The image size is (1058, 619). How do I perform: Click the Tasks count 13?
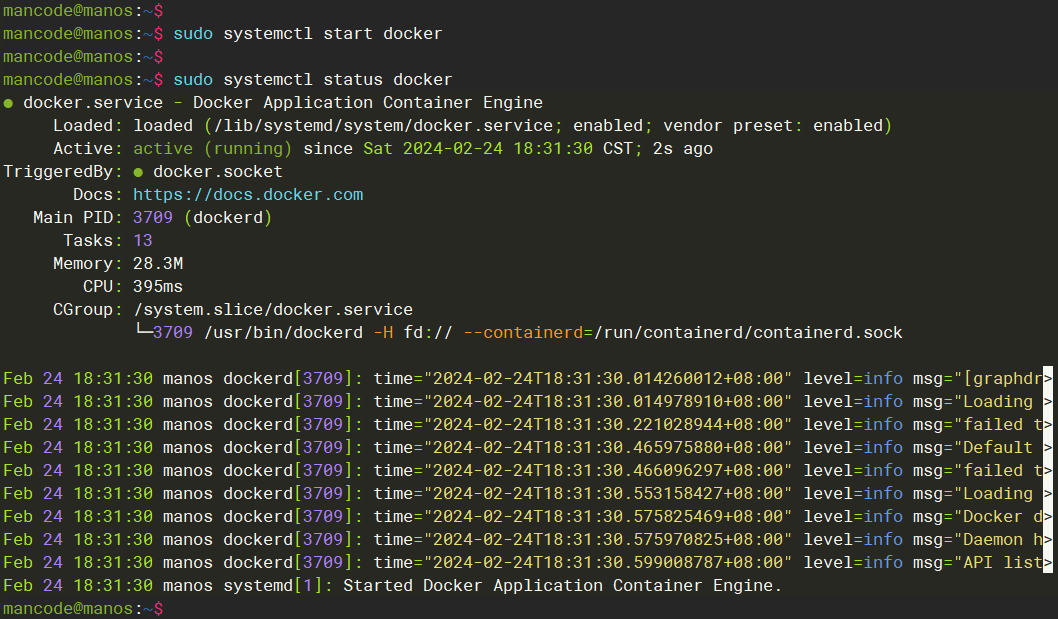click(x=143, y=241)
